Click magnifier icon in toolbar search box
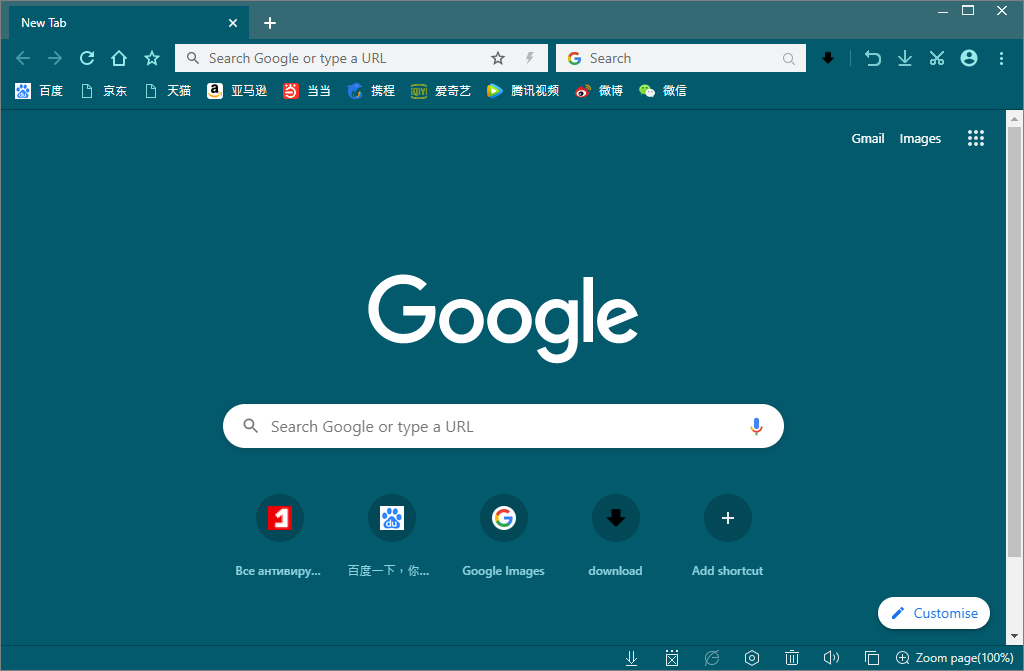The image size is (1024, 671). pyautogui.click(x=789, y=59)
